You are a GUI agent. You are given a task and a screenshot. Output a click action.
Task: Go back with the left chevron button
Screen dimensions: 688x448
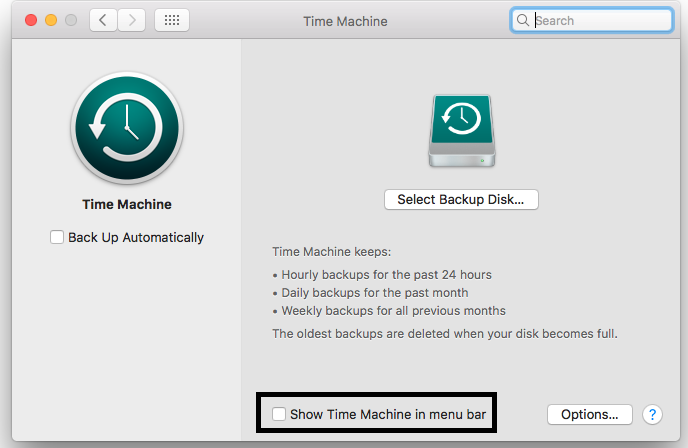coord(103,20)
